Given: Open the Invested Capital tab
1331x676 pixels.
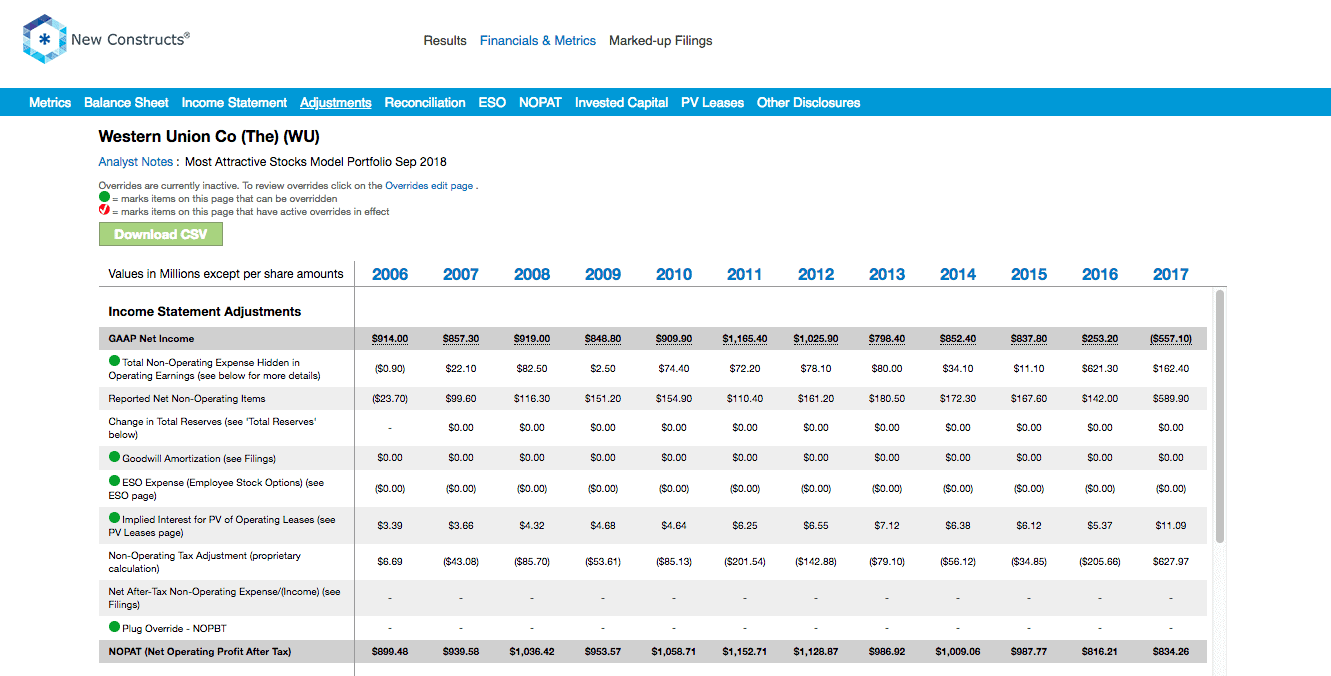Looking at the screenshot, I should tap(621, 102).
